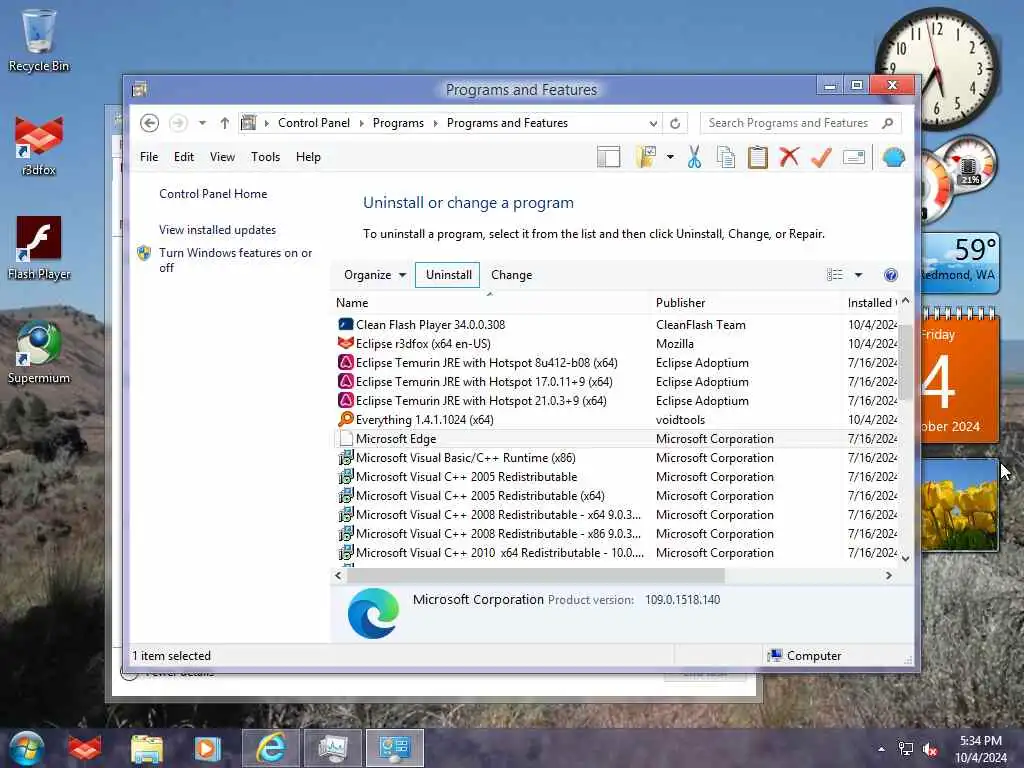Click the Paste clipboard icon
This screenshot has width=1024, height=768.
click(758, 157)
